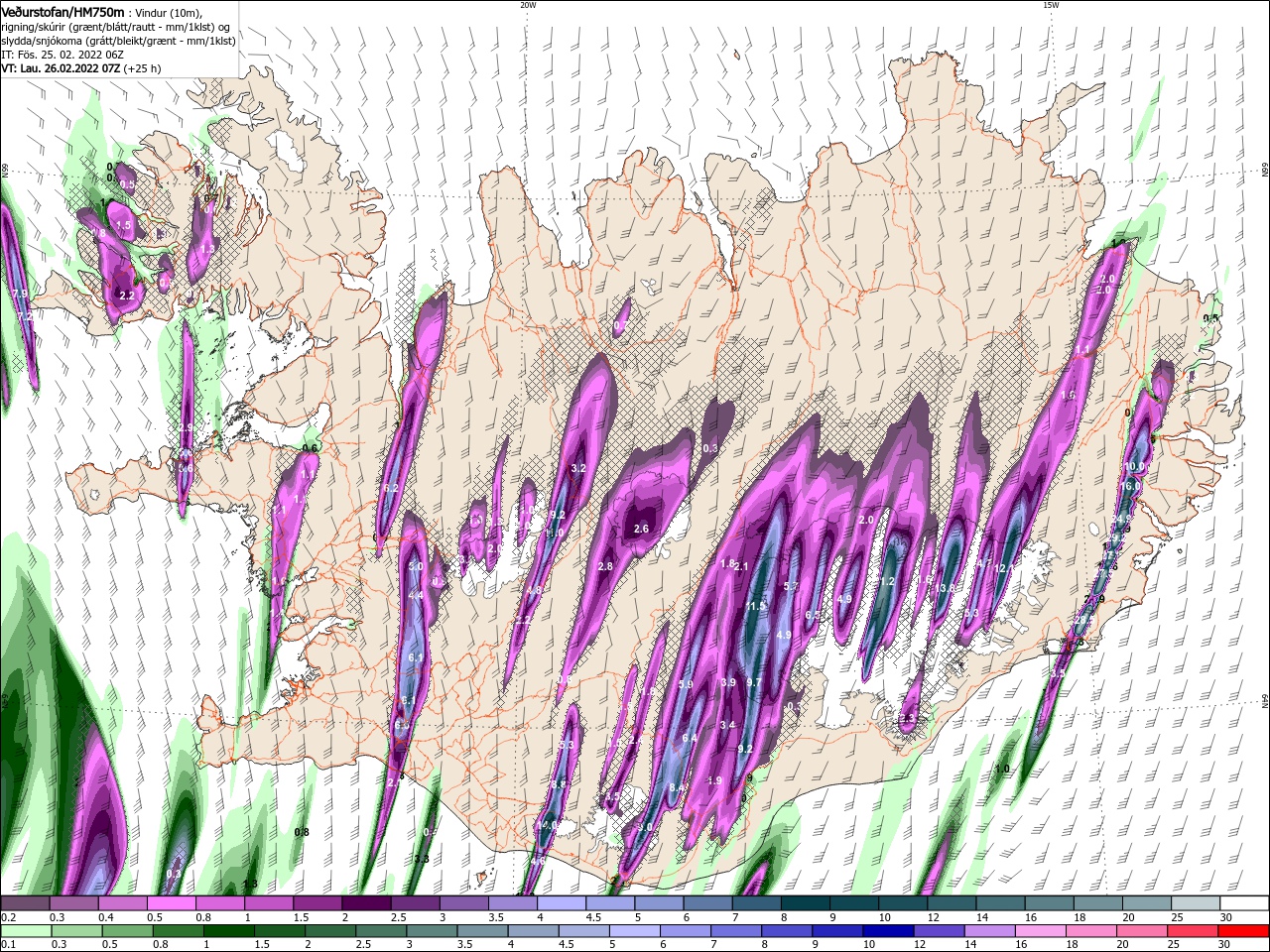1270x952 pixels.
Task: Click the 13.8 precipitation value
Action: pyautogui.click(x=947, y=588)
